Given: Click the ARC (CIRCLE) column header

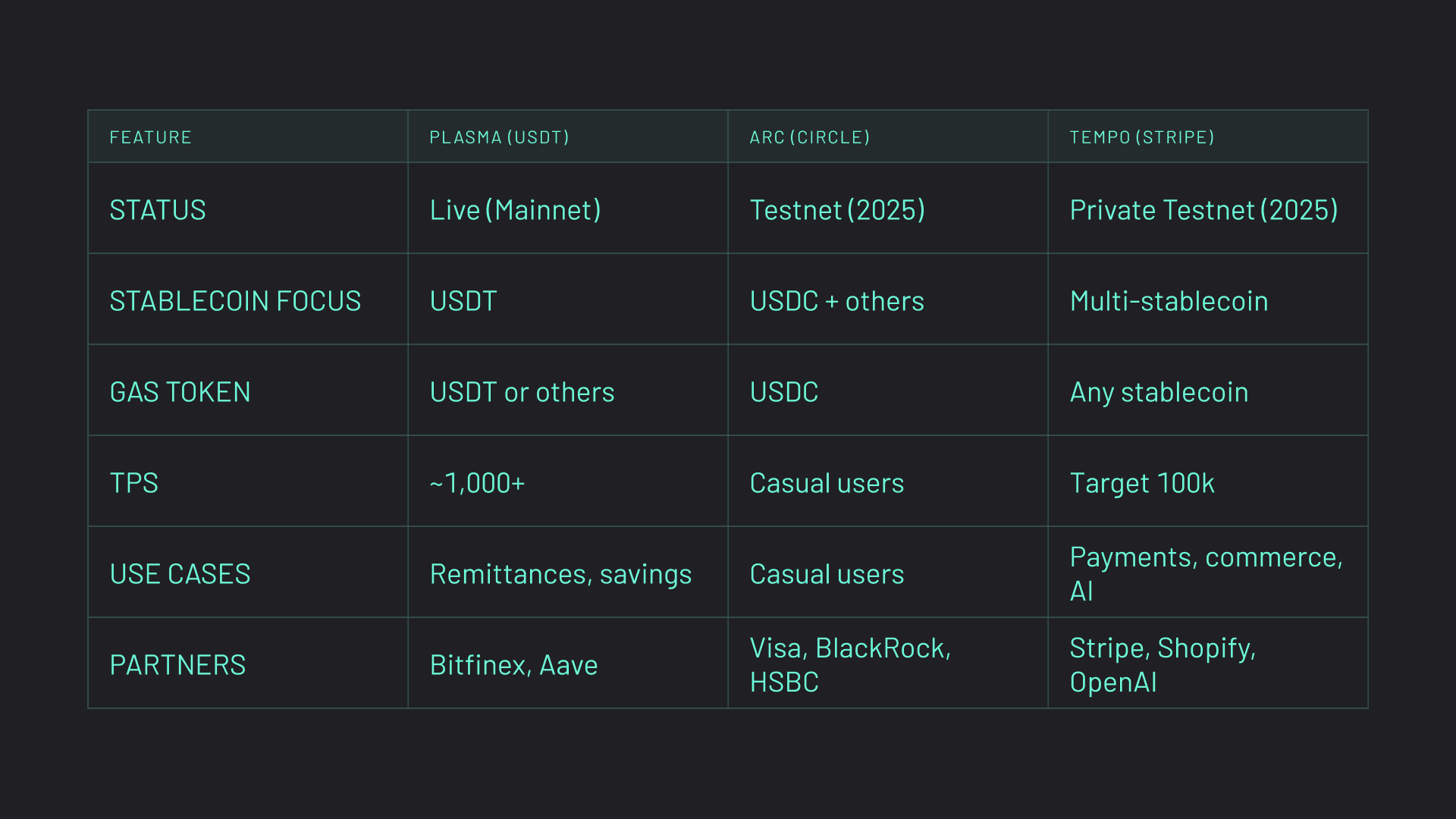Looking at the screenshot, I should [x=809, y=137].
